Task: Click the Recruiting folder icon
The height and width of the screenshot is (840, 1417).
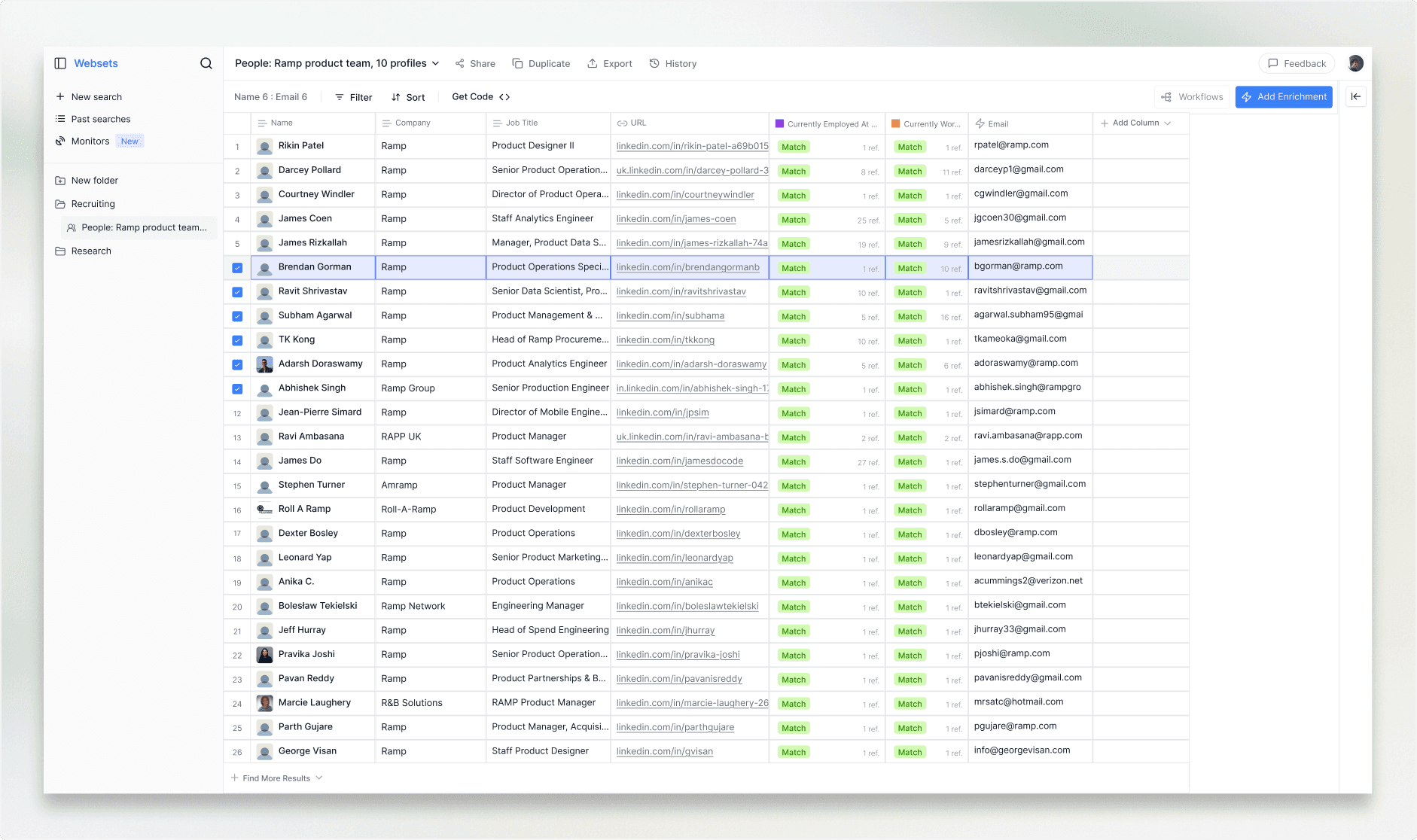Action: pos(60,204)
